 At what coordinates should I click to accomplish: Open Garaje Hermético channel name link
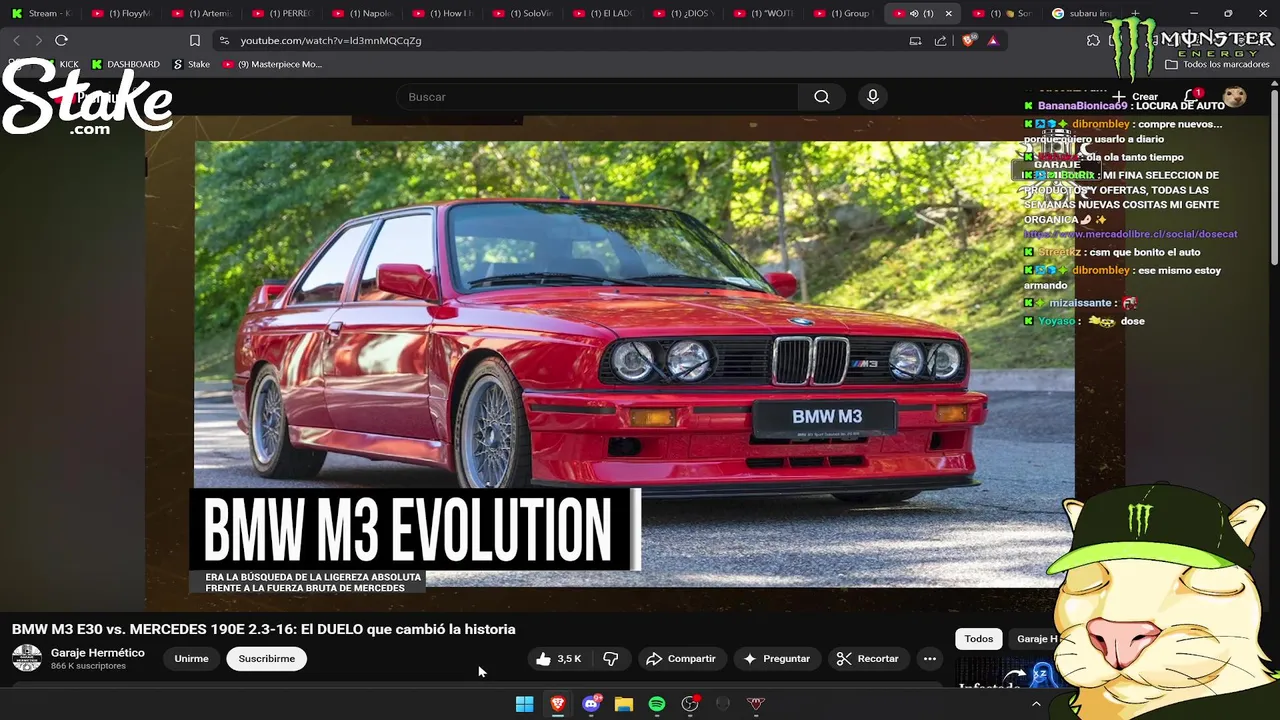[98, 653]
